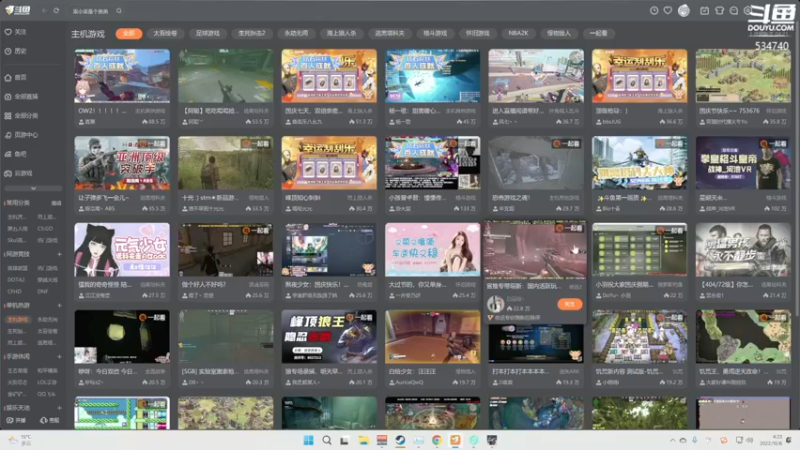
Task: Select the 一起看 filter tab
Action: [598, 33]
